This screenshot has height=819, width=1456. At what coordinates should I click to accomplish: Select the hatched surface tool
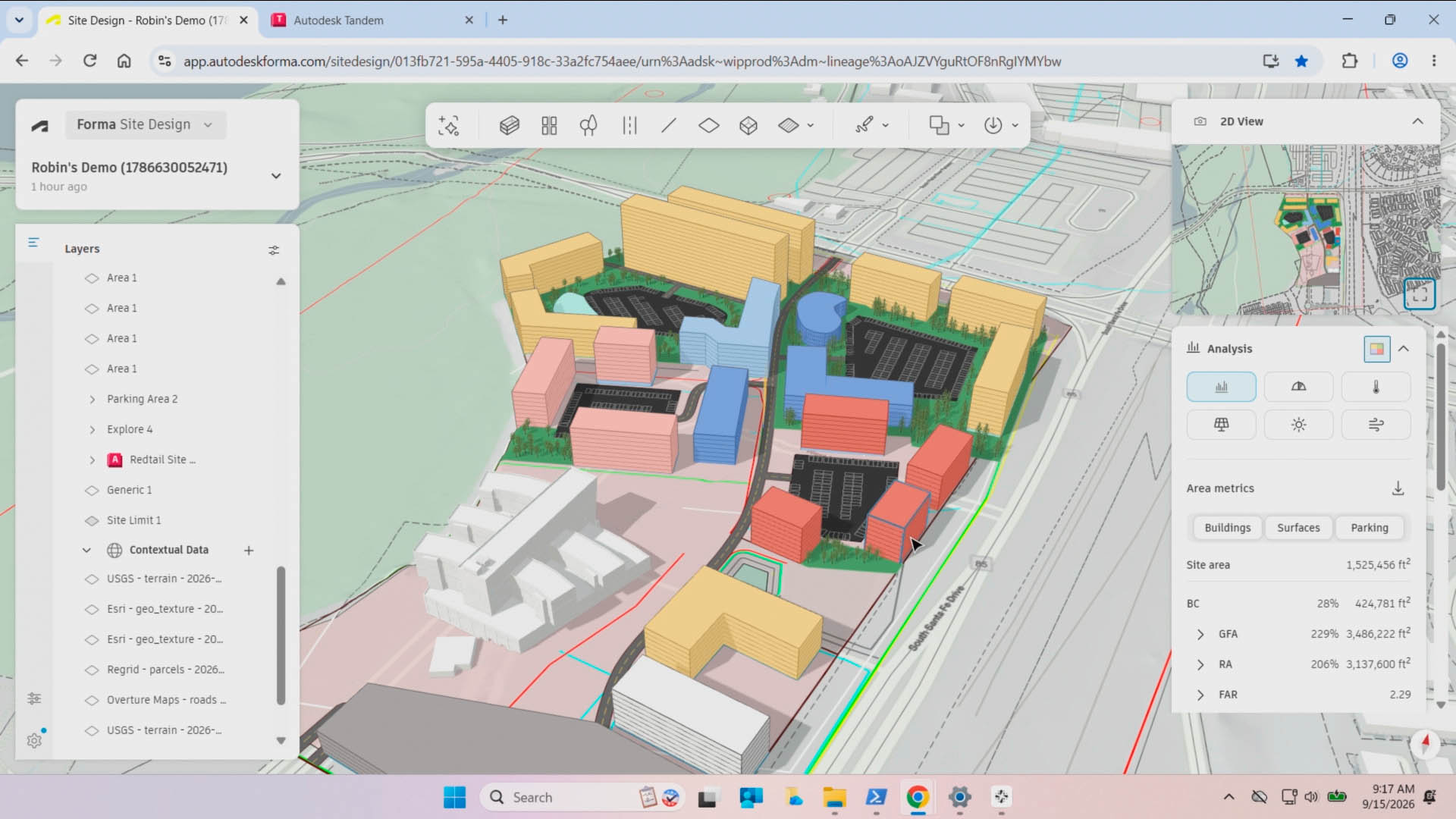tap(789, 125)
